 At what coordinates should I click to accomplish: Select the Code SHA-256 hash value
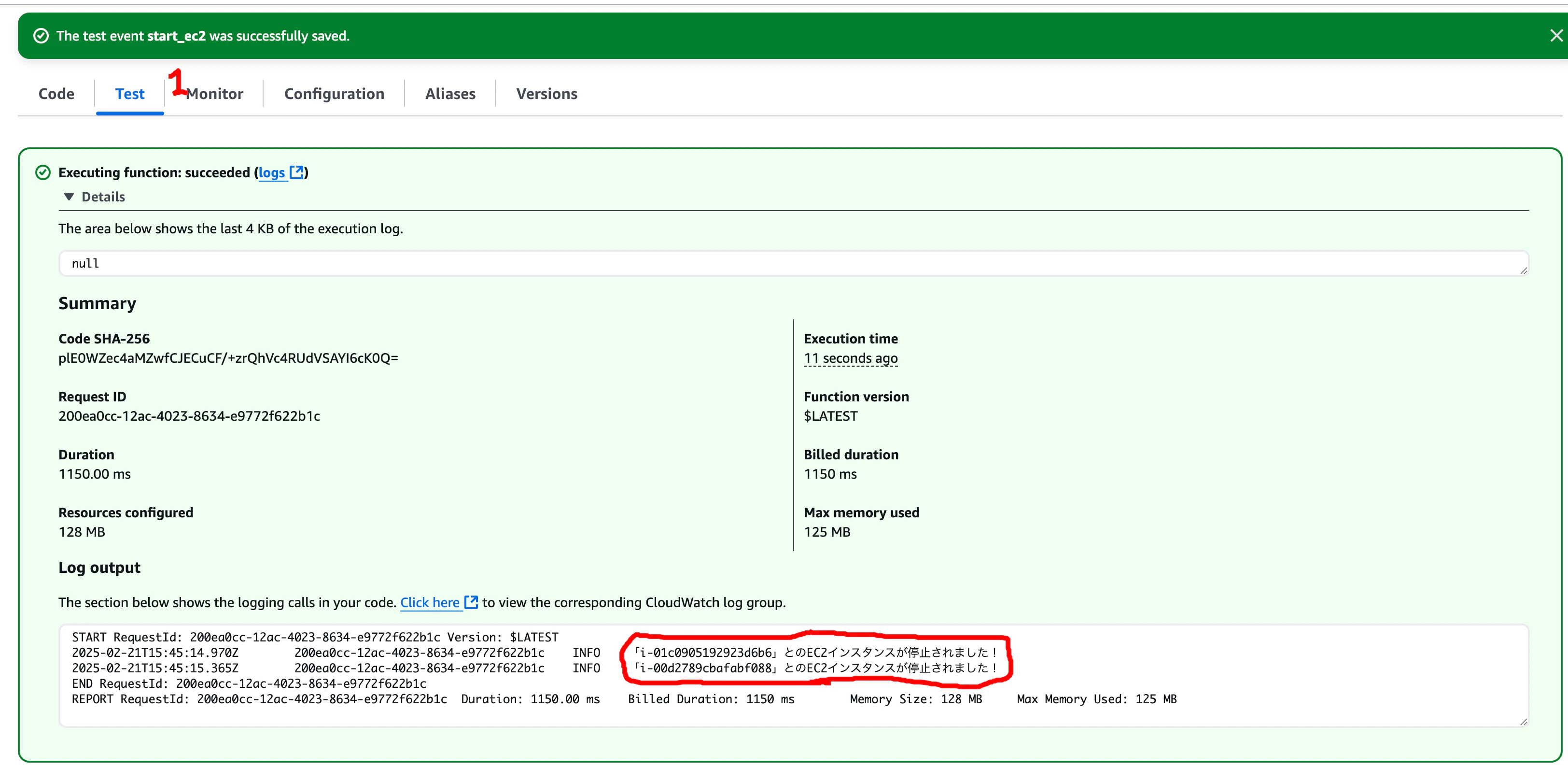click(x=228, y=358)
